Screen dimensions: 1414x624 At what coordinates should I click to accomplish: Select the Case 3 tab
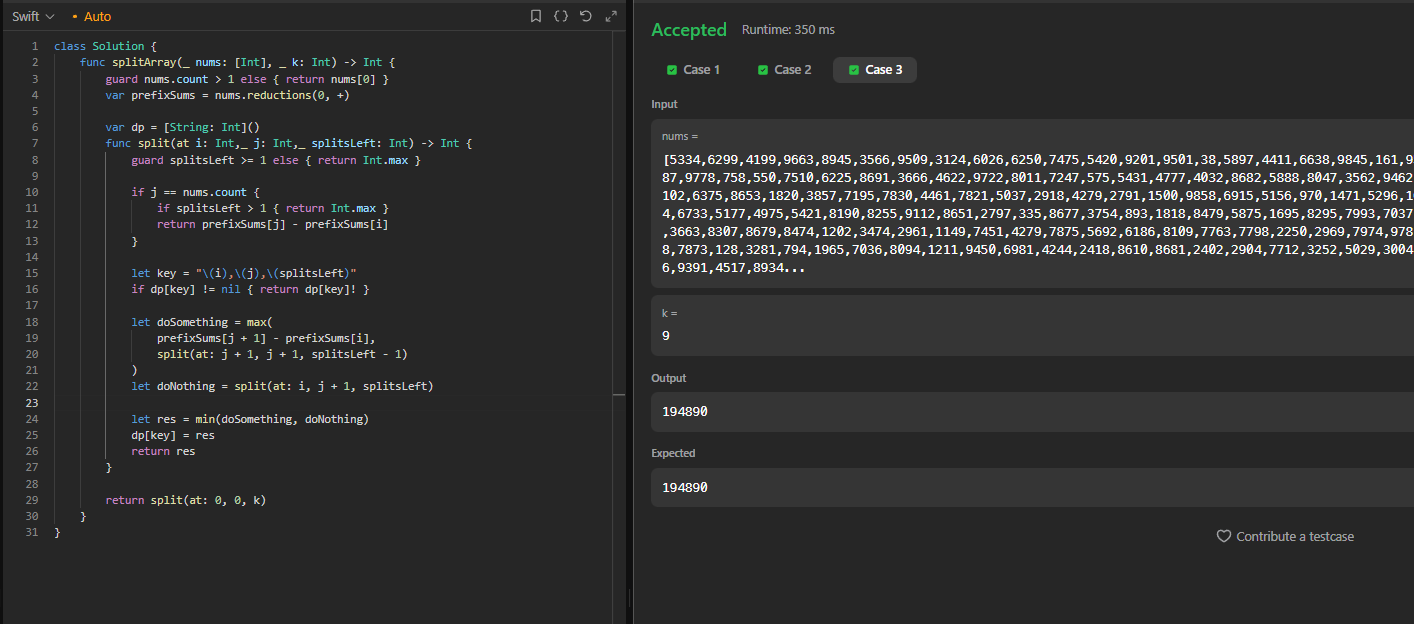[875, 70]
